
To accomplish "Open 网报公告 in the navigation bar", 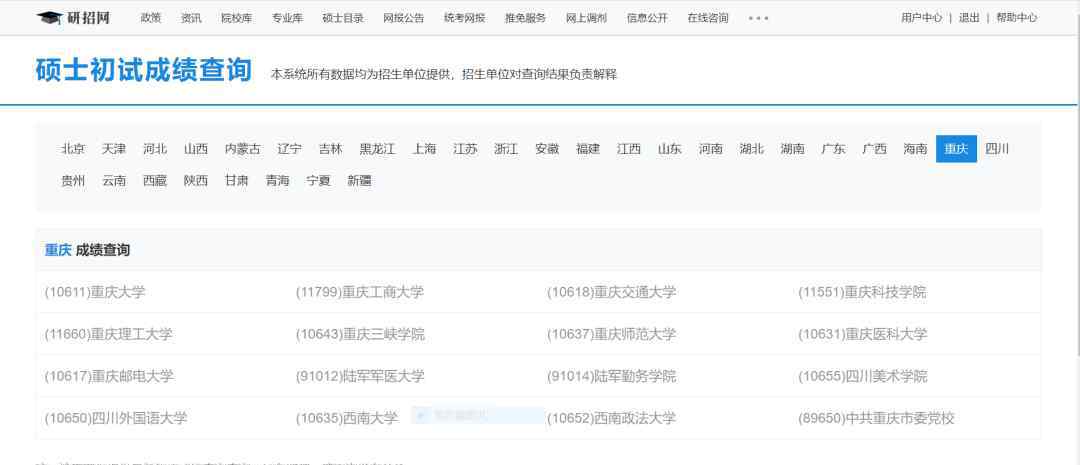I will click(404, 18).
